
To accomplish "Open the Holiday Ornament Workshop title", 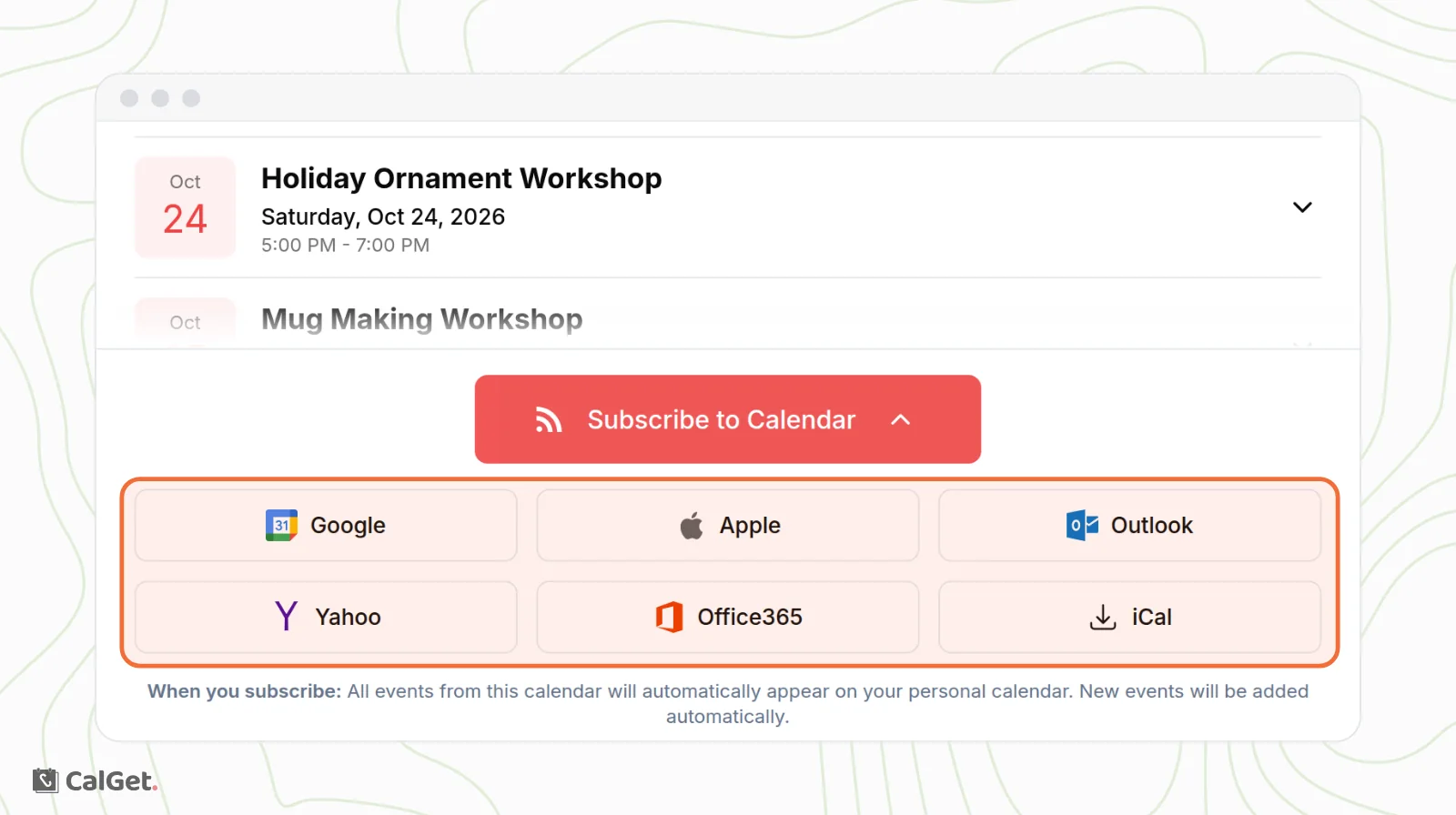I will click(461, 178).
